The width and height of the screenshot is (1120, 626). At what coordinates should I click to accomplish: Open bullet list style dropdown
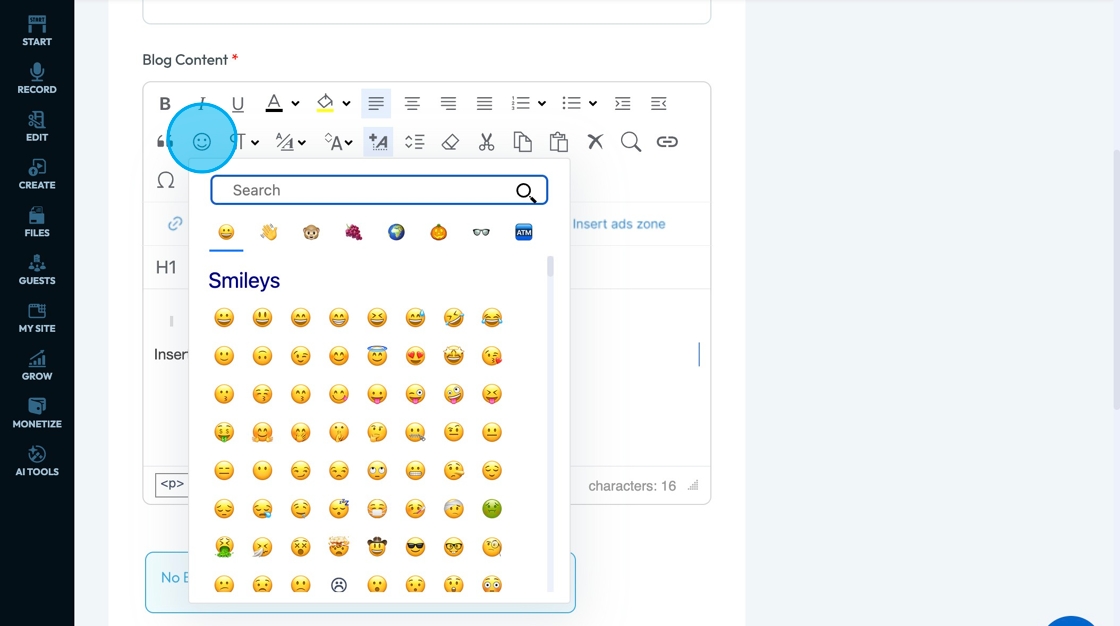[x=593, y=104]
